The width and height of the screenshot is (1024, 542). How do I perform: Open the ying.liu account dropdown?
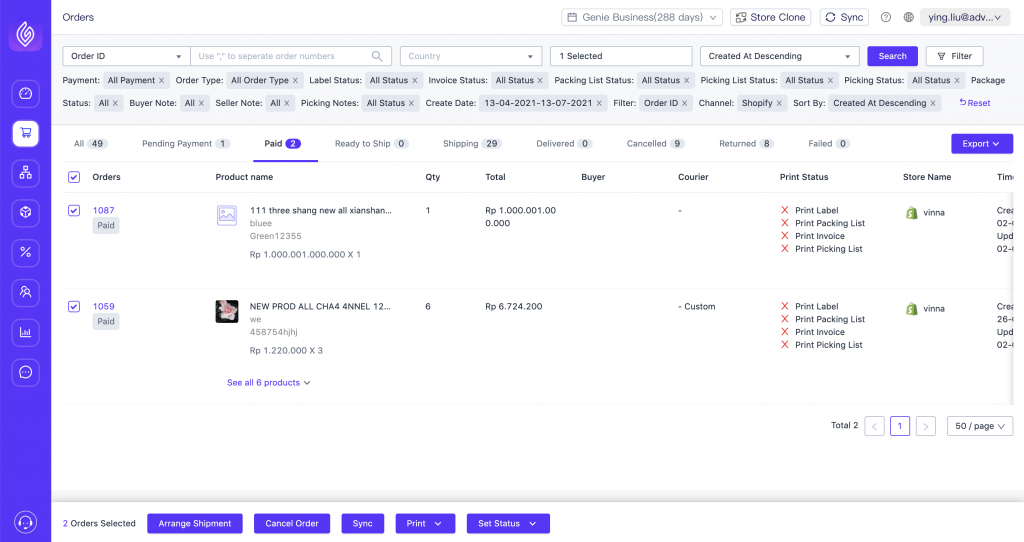click(x=965, y=18)
